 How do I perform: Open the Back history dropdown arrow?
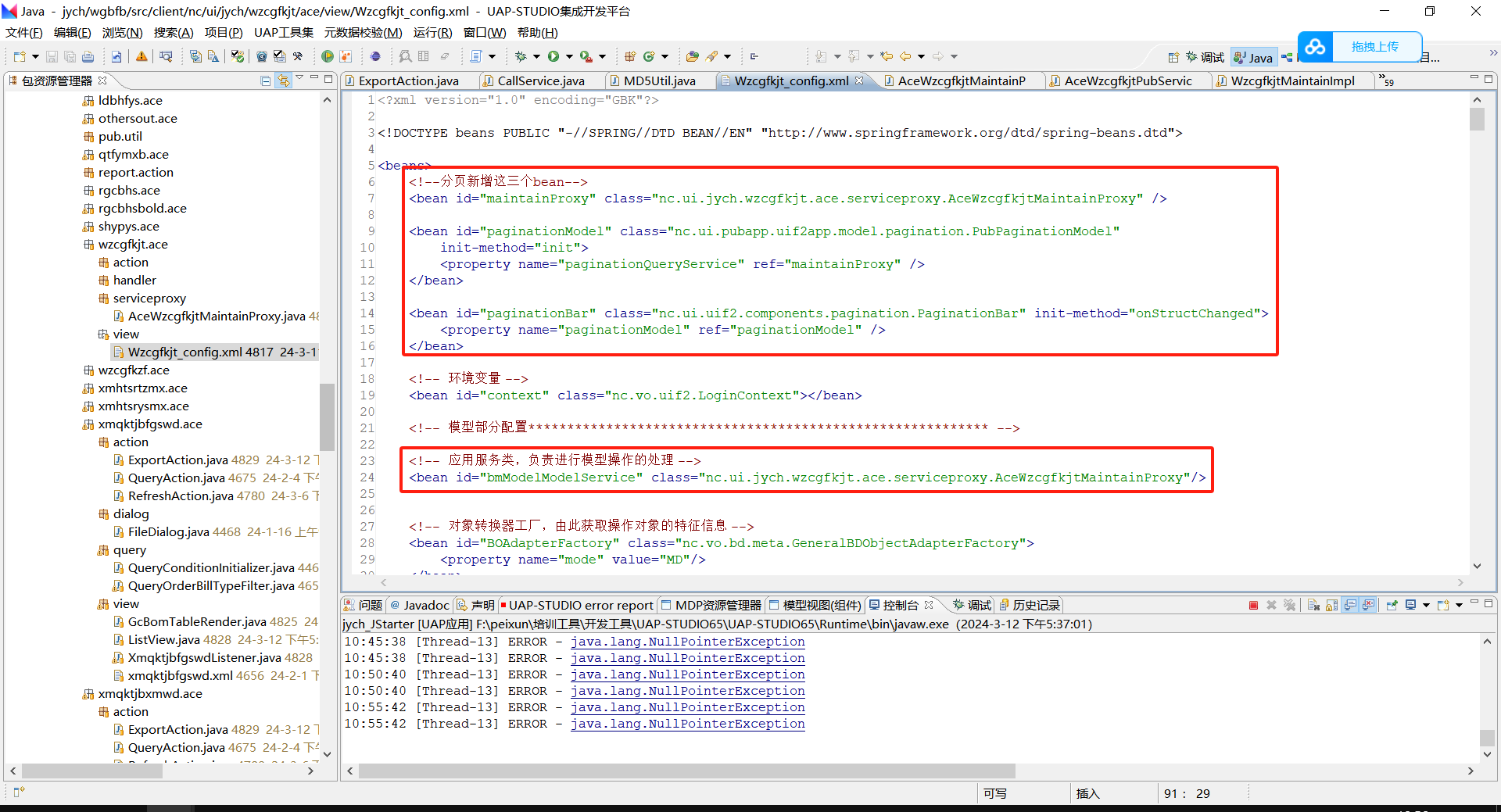[x=921, y=56]
